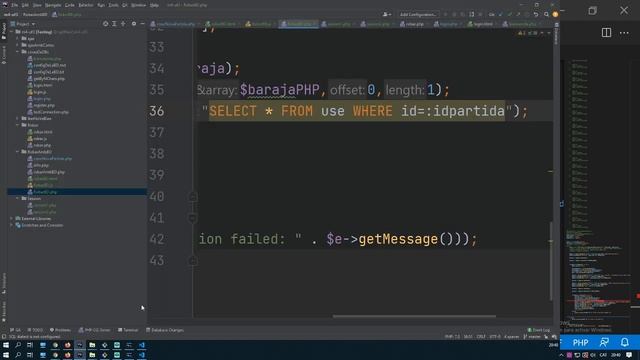Open the TODO tool window tab

pos(35,330)
